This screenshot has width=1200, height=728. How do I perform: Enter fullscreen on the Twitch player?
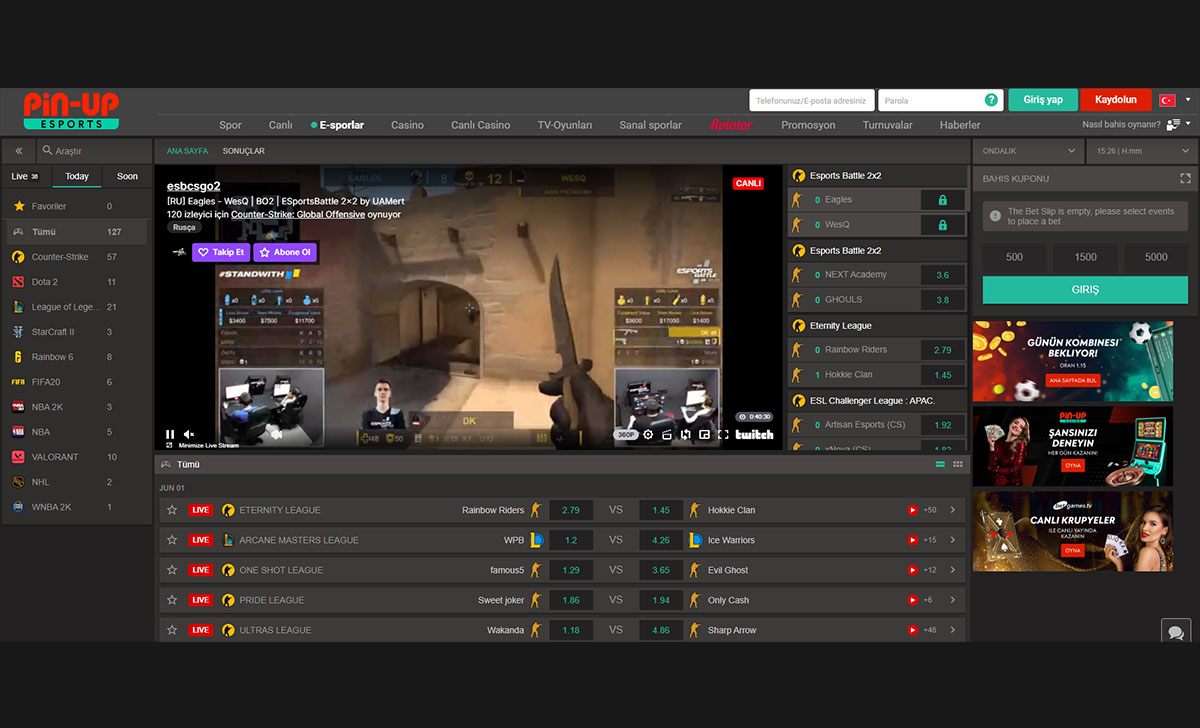(x=722, y=435)
